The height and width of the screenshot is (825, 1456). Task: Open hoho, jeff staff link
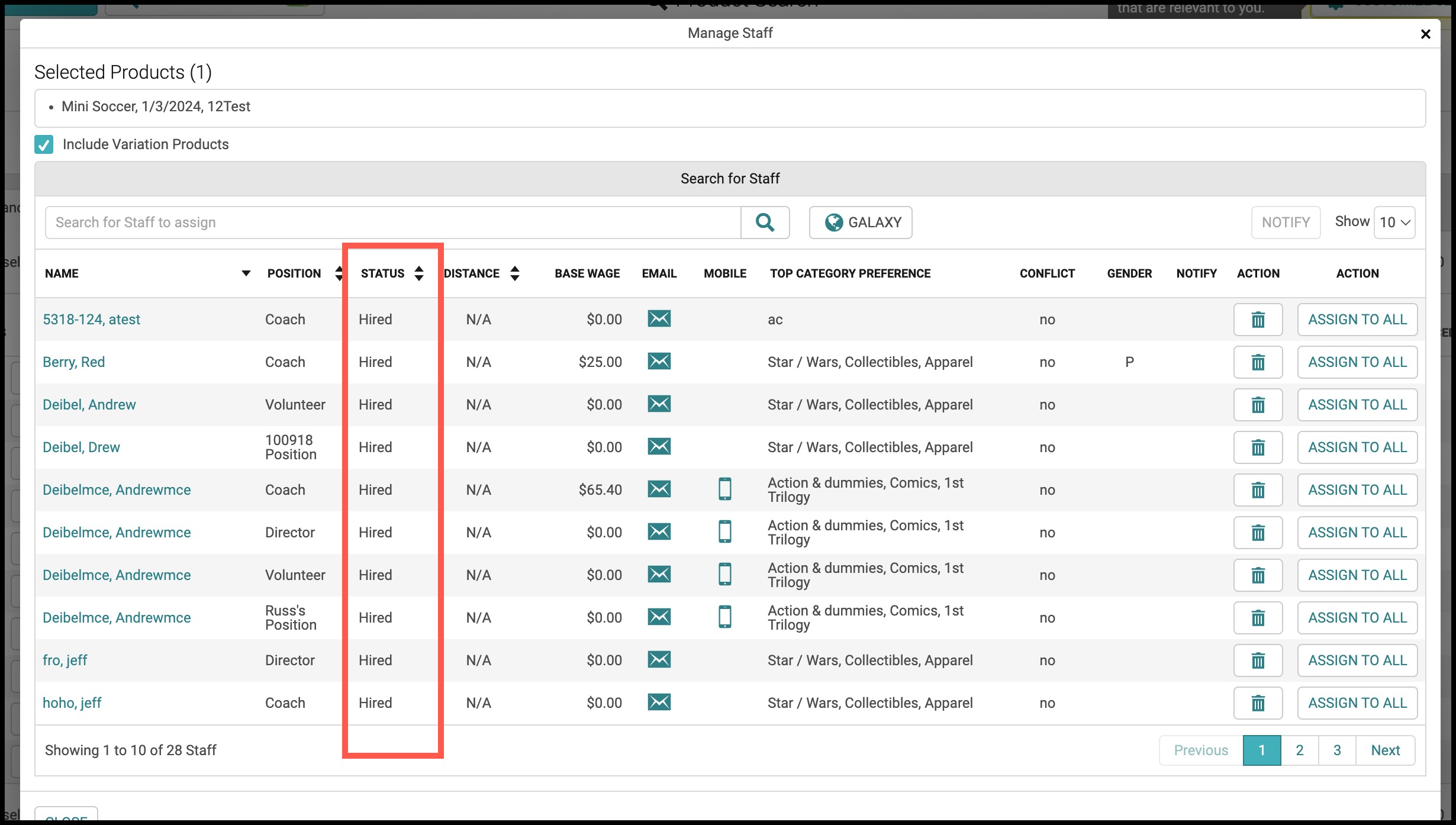pyautogui.click(x=72, y=703)
